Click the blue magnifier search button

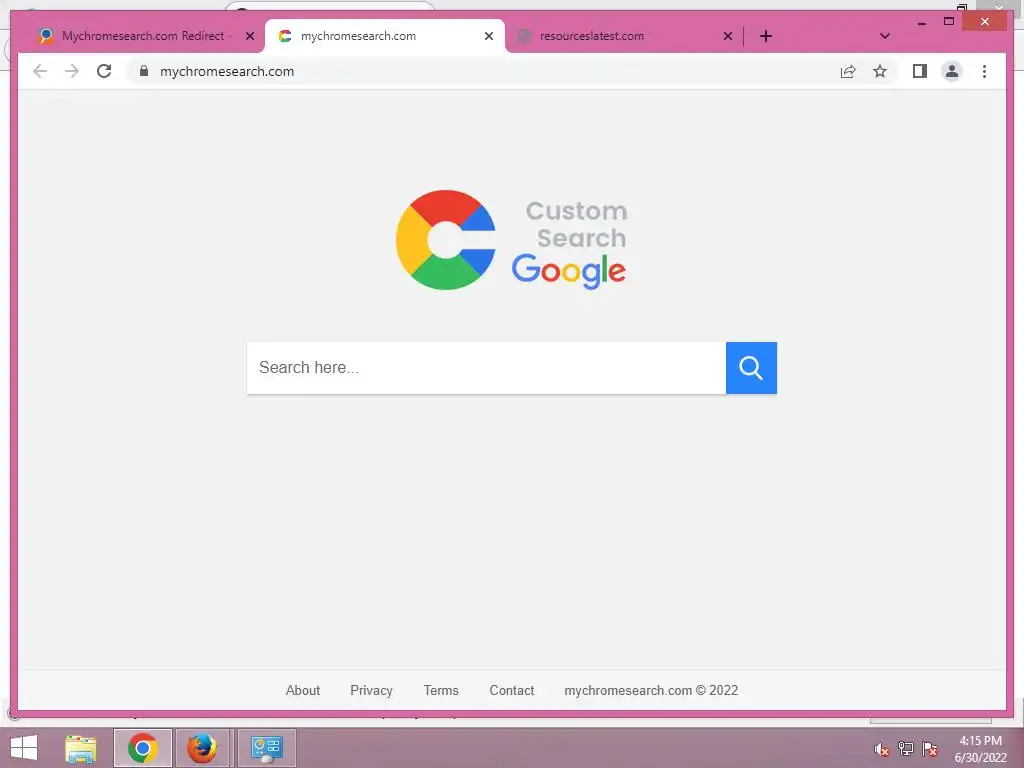[x=751, y=368]
